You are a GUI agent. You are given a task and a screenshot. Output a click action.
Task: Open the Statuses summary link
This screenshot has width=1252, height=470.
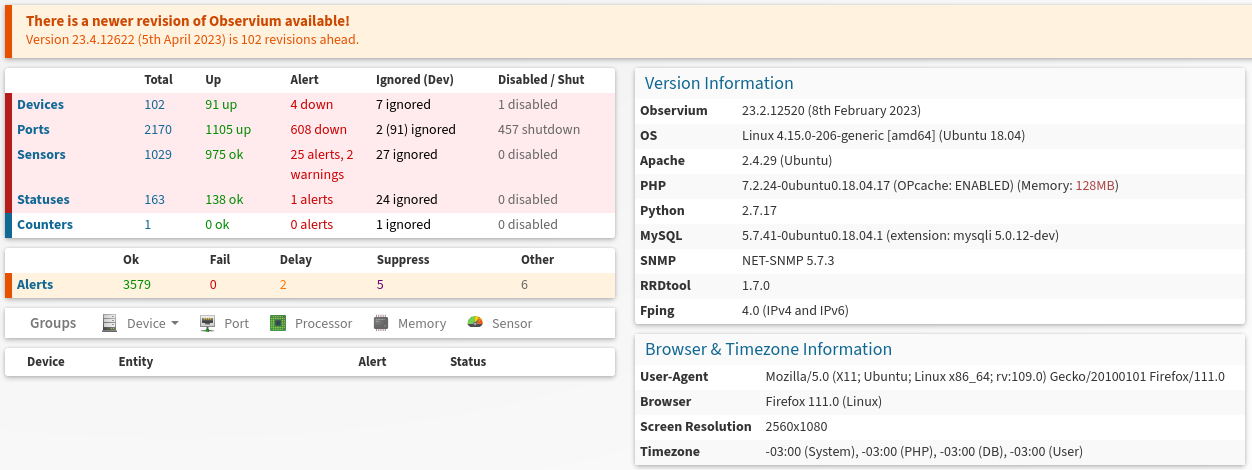click(43, 200)
